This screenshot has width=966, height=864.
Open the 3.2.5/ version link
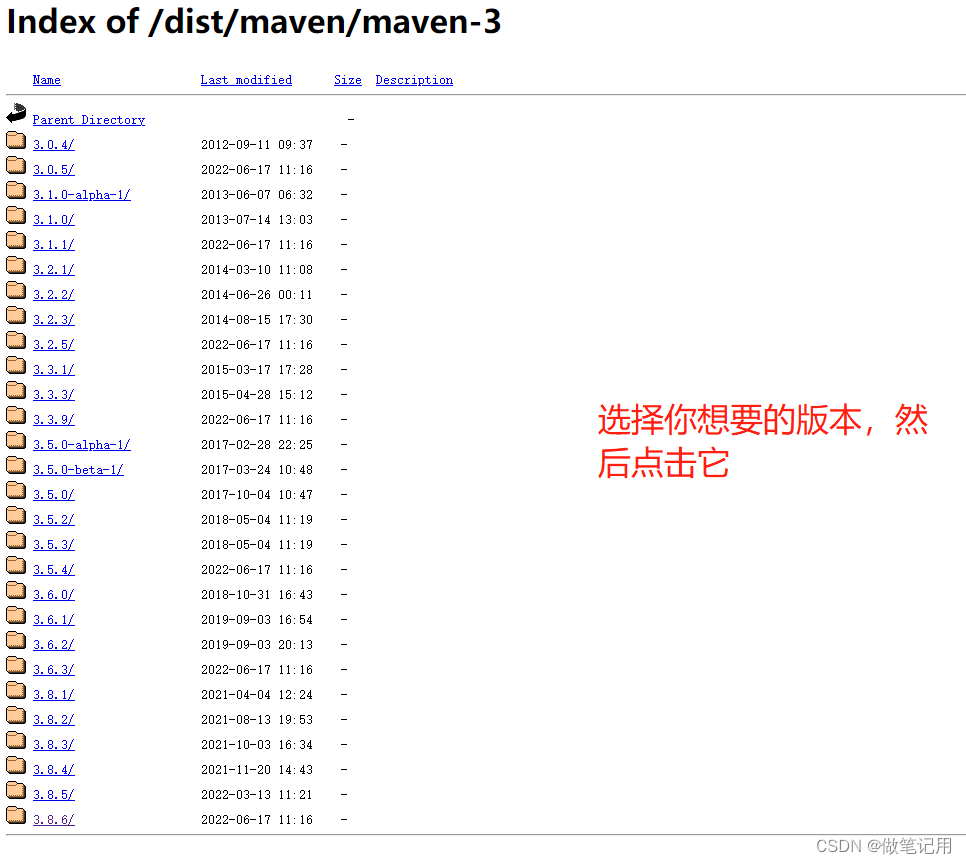[54, 344]
